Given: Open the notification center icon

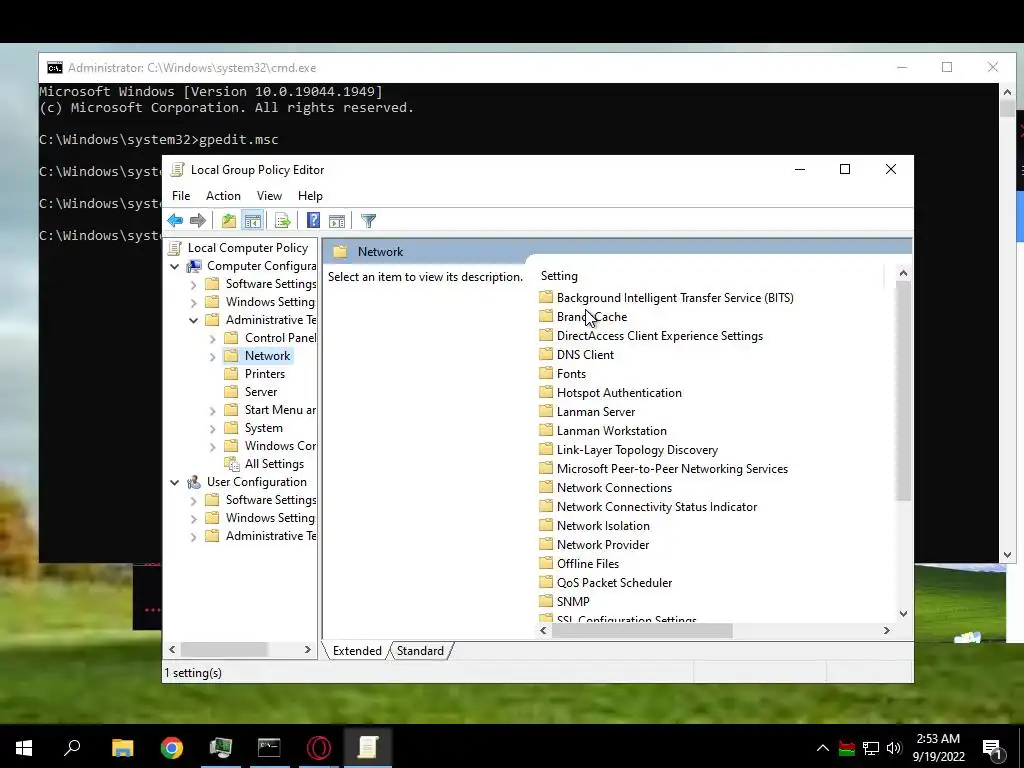Looking at the screenshot, I should click(x=993, y=748).
